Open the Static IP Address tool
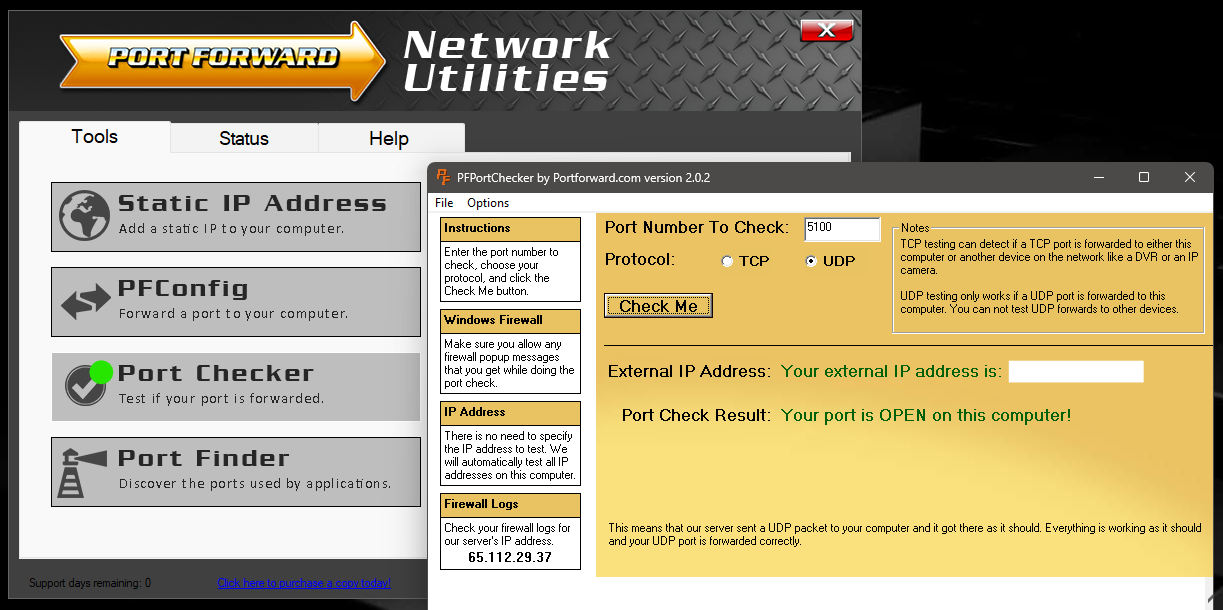Screen dimensions: 1223x610 (236, 217)
